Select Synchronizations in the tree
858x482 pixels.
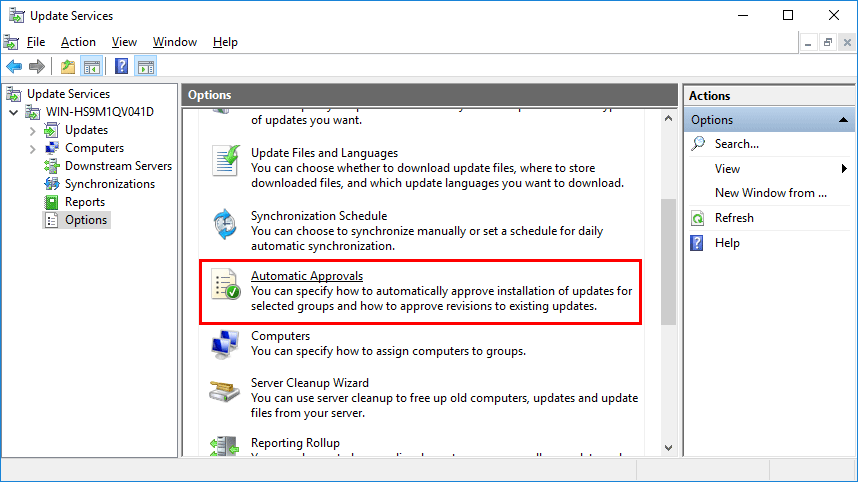(x=110, y=184)
